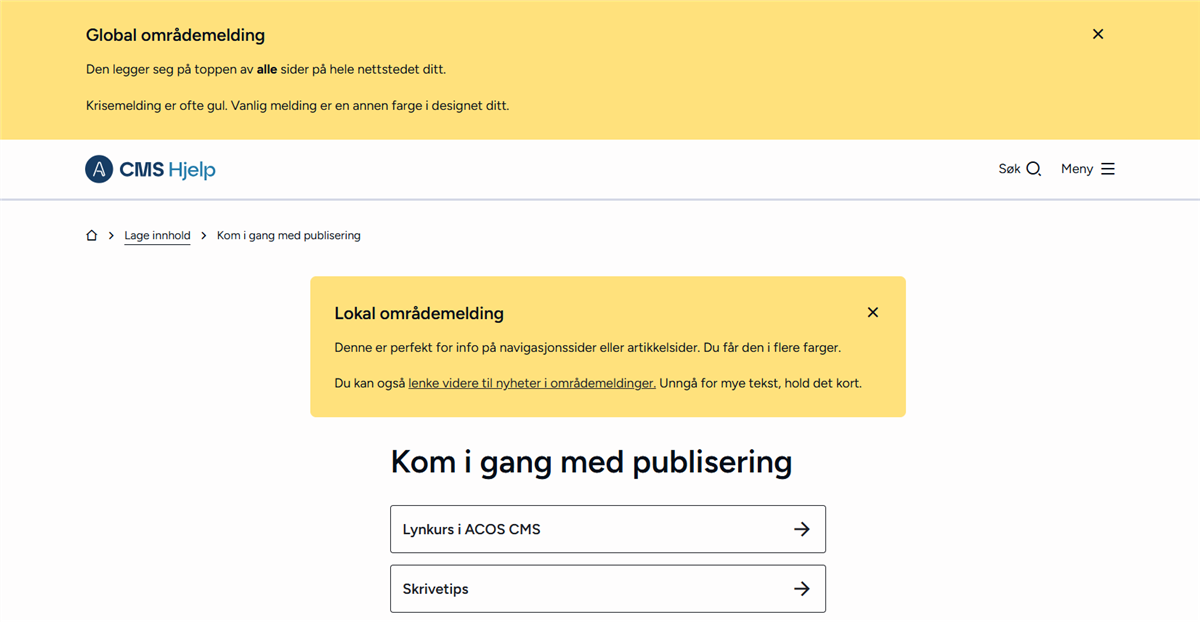Follow the lenke videre til nyheter link
The width and height of the screenshot is (1200, 622).
pos(532,383)
